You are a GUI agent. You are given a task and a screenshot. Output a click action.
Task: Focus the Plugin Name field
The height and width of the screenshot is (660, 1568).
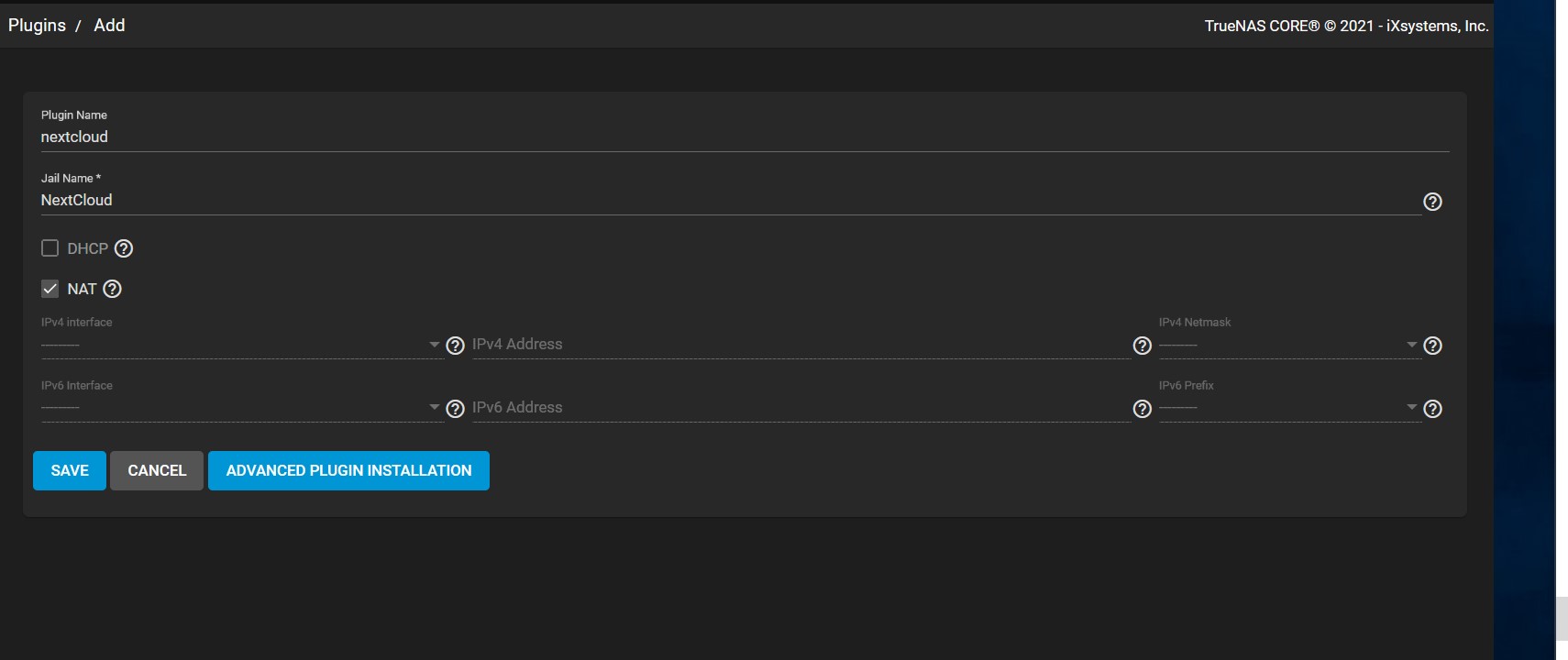[745, 137]
